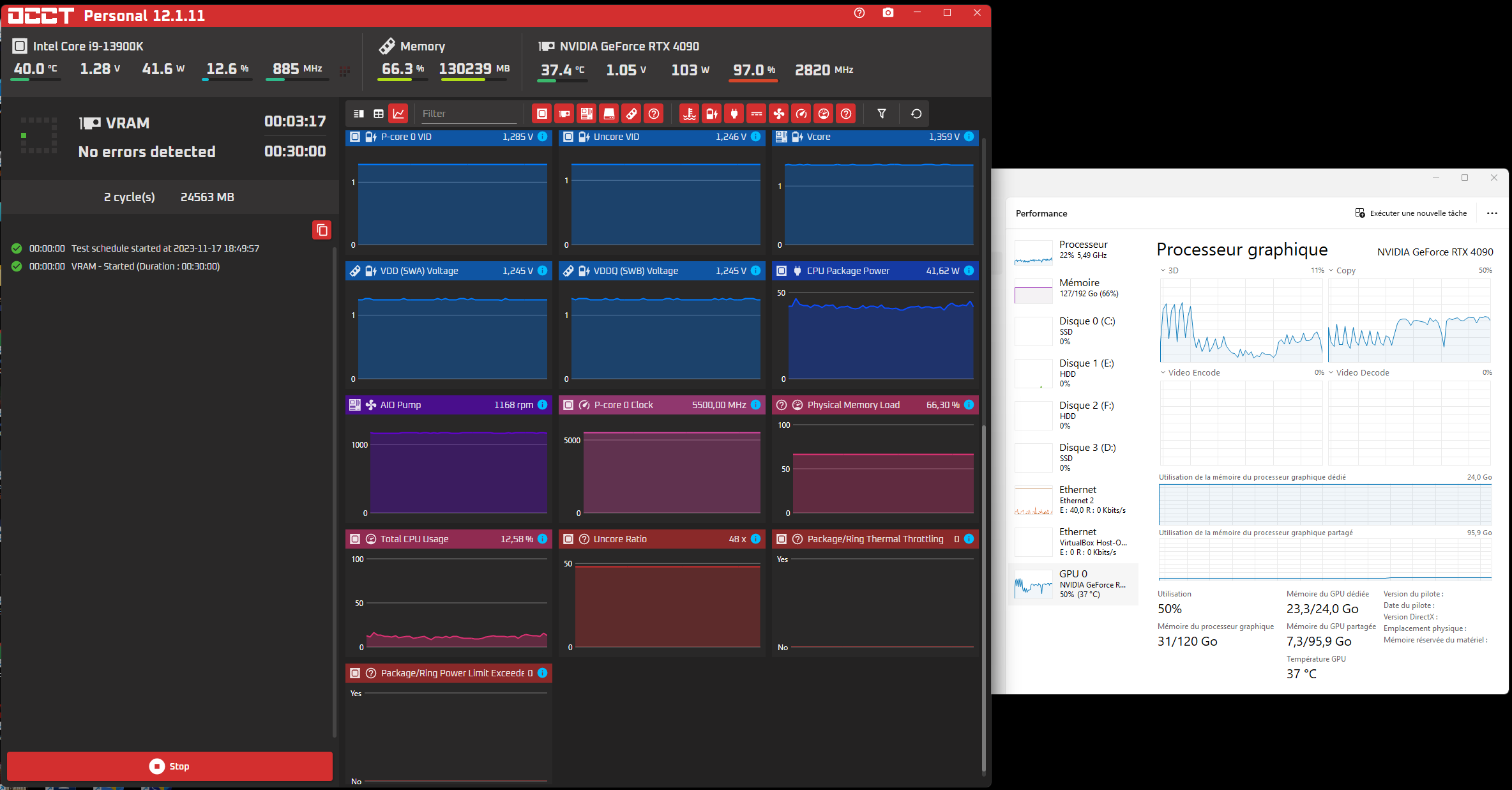Switch sensors to the list view layout
The height and width of the screenshot is (790, 1512).
coord(359,114)
